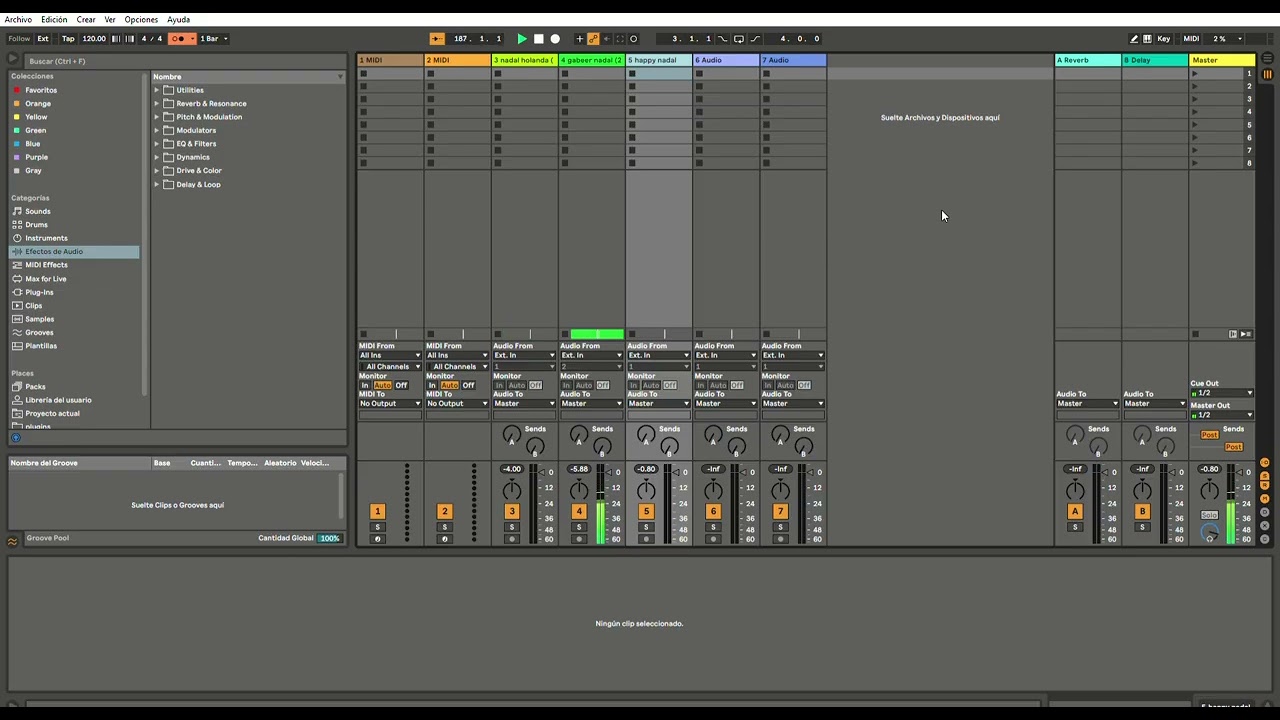This screenshot has width=1280, height=720.
Task: Enable MIDI map mode button
Action: point(1191,39)
